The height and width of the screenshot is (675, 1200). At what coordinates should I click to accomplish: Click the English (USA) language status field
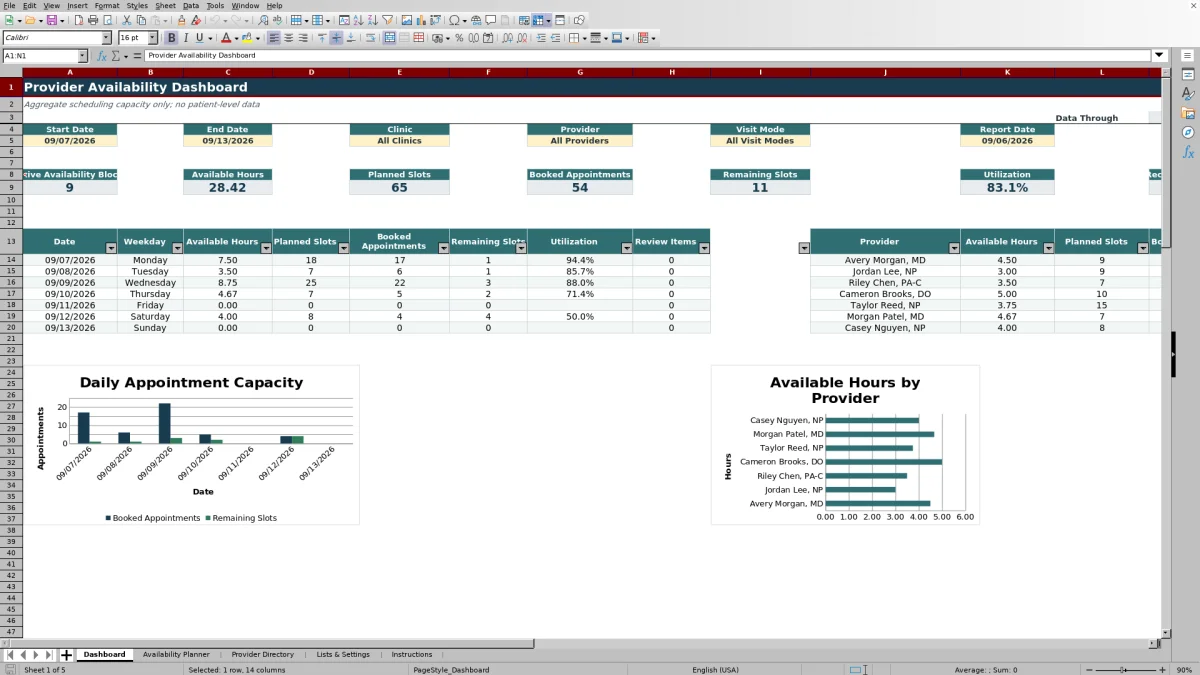click(x=715, y=669)
